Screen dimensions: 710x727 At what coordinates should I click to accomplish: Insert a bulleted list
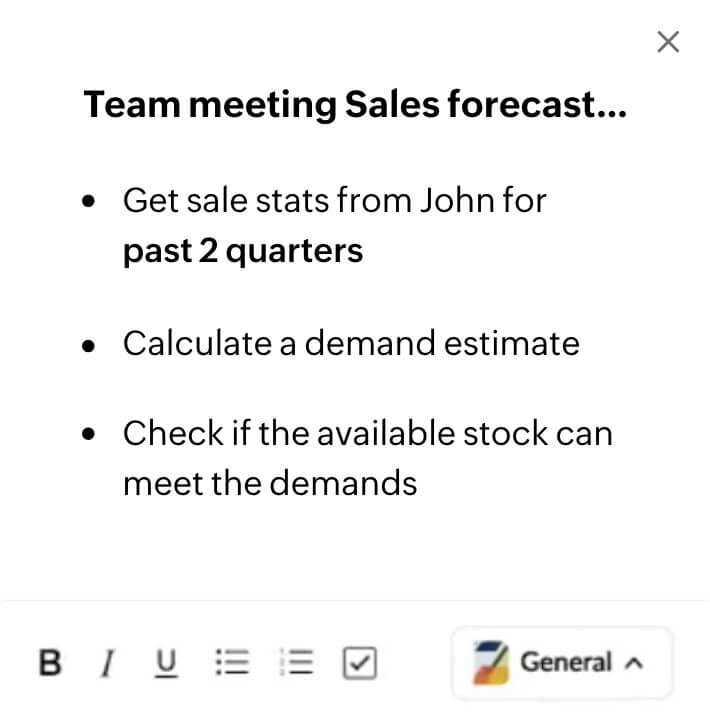pos(232,662)
